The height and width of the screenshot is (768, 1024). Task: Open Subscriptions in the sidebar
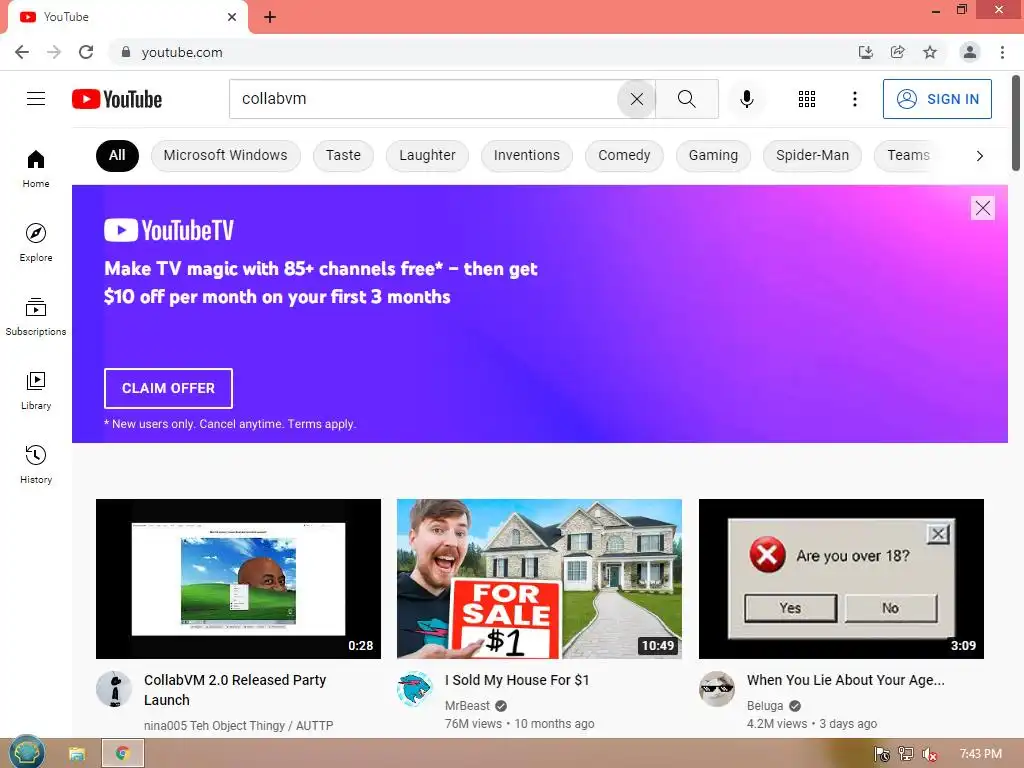point(36,317)
